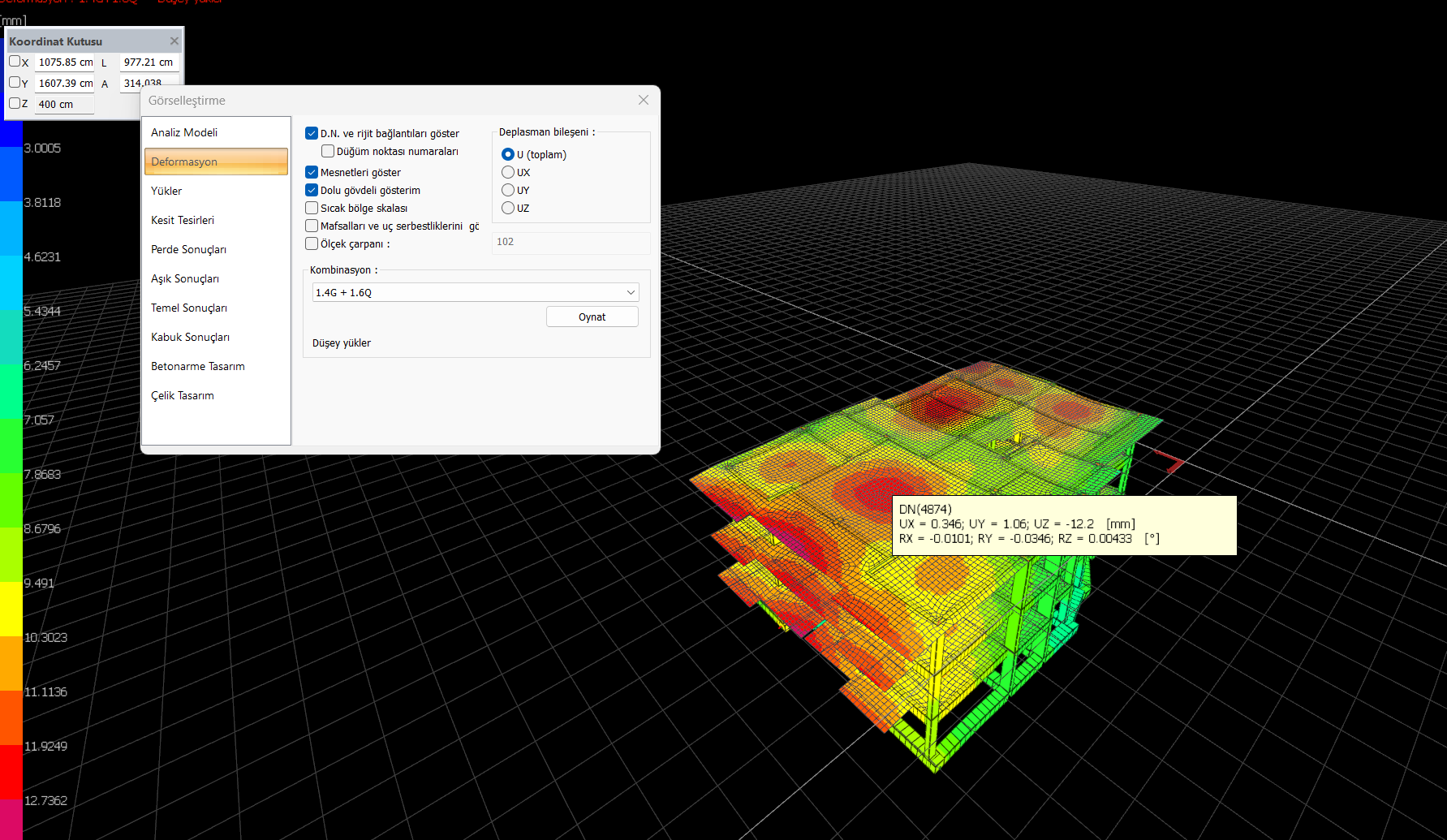Image resolution: width=1447 pixels, height=840 pixels.
Task: Close the Görselleştirme dialog
Action: pos(643,100)
